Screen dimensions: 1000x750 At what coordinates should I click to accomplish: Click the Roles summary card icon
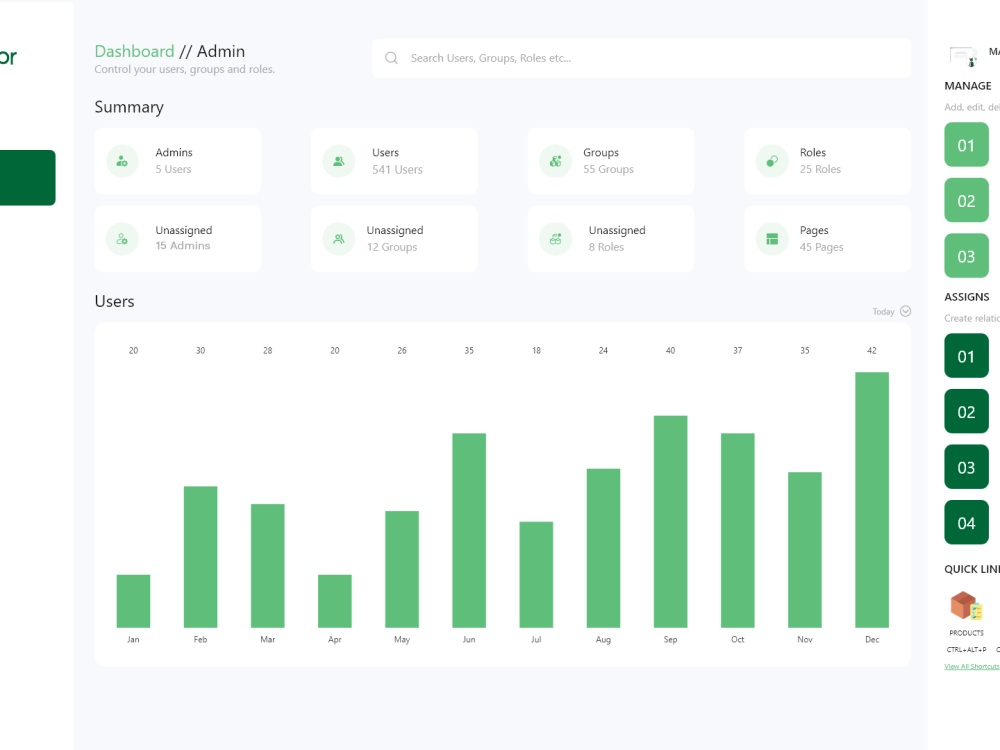tap(771, 161)
